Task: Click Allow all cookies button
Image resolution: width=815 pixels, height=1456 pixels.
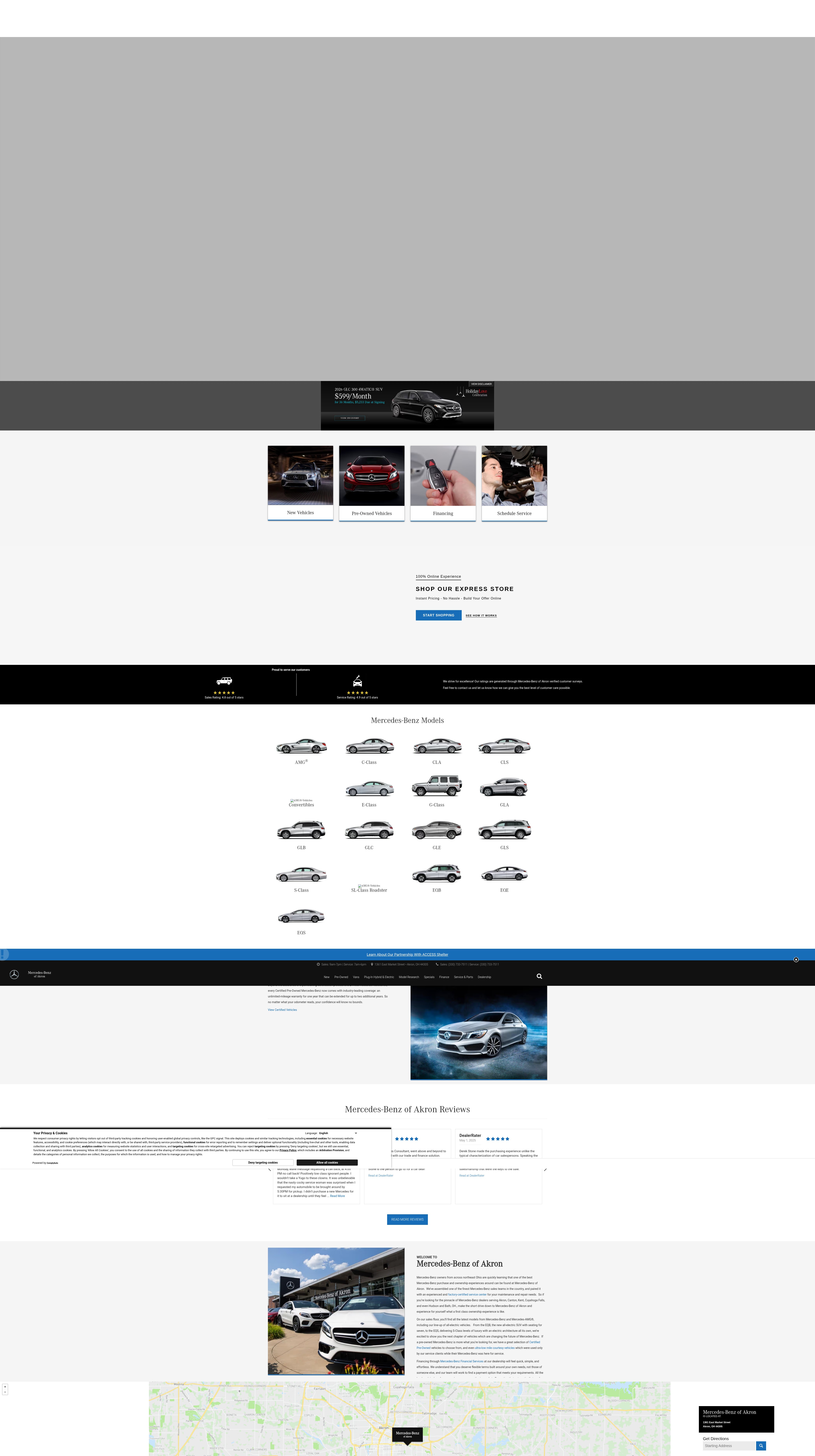Action: tap(327, 1163)
